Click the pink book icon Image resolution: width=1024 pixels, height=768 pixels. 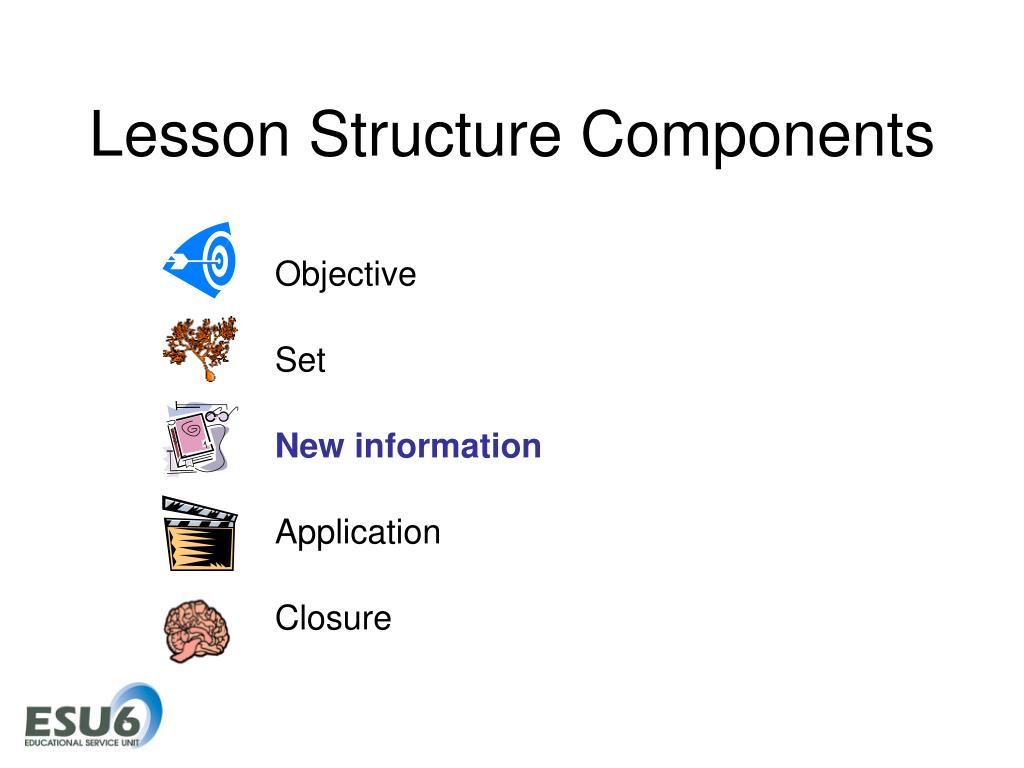(x=191, y=442)
